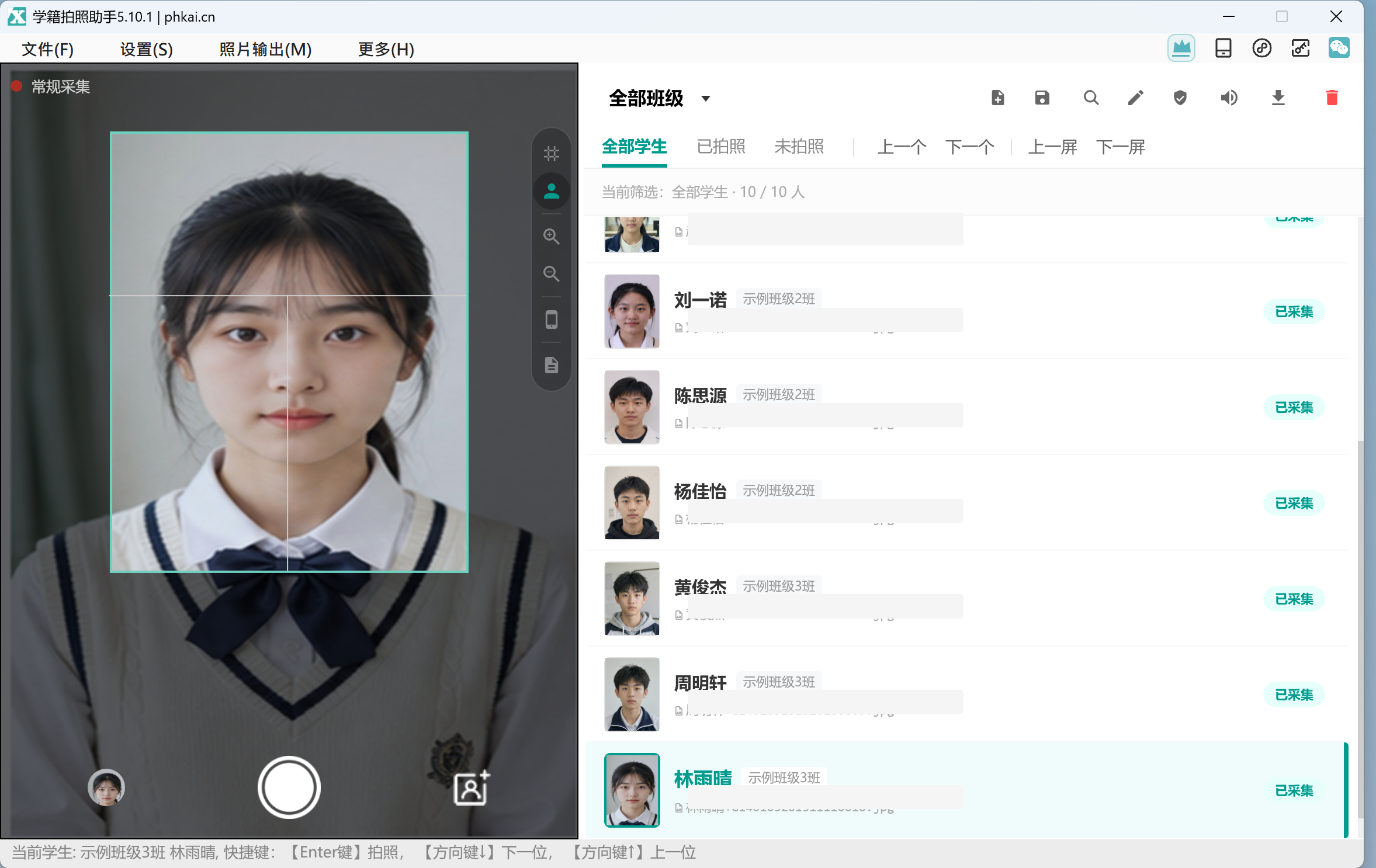Switch to the 已拍照 tab
The image size is (1376, 868).
tap(721, 147)
